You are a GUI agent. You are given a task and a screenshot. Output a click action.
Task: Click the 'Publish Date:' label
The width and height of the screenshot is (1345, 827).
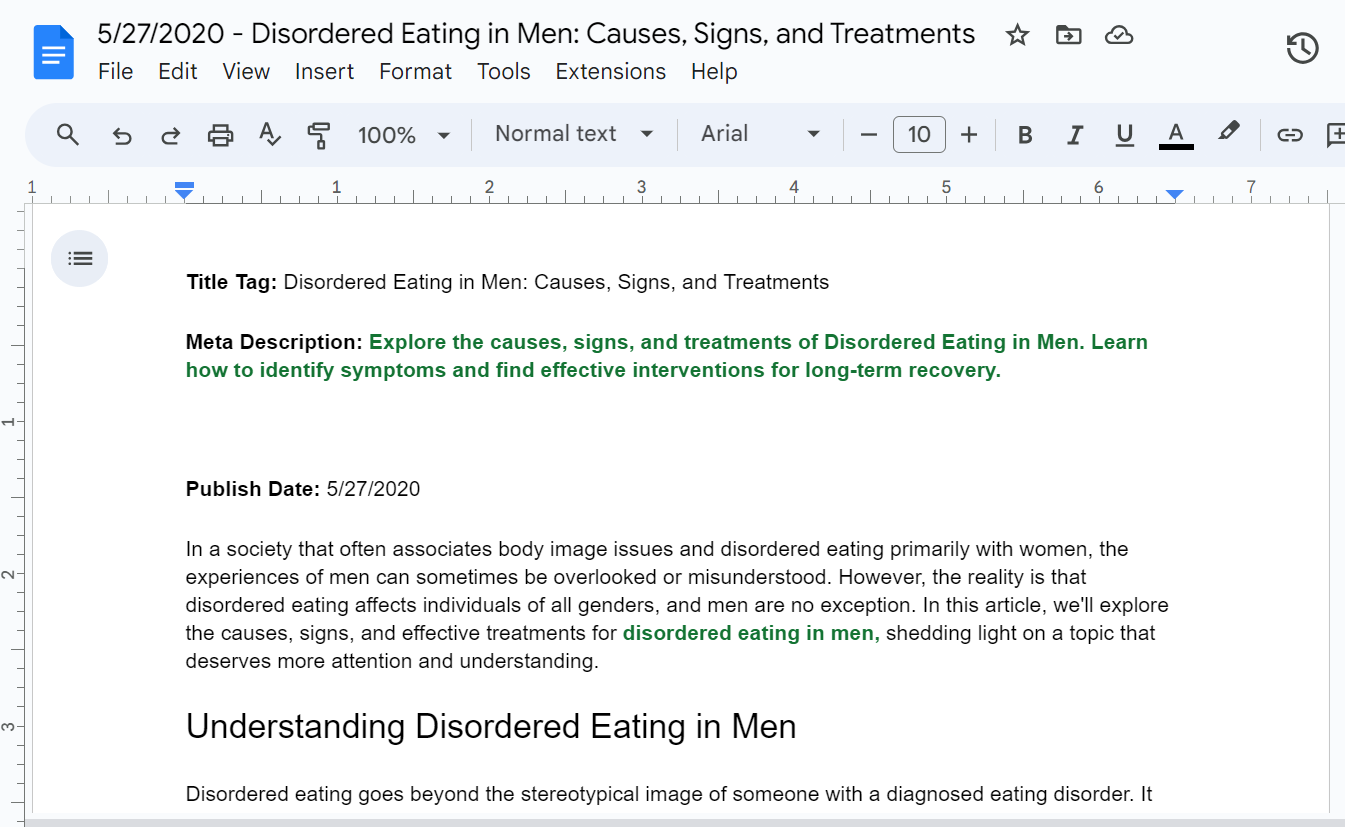click(x=253, y=489)
